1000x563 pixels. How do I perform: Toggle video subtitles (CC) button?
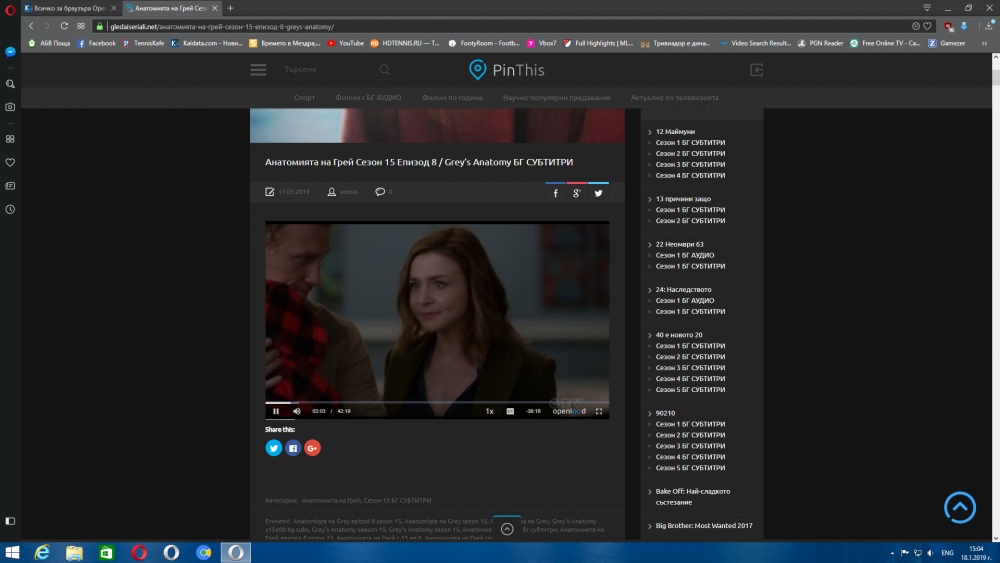[x=510, y=411]
